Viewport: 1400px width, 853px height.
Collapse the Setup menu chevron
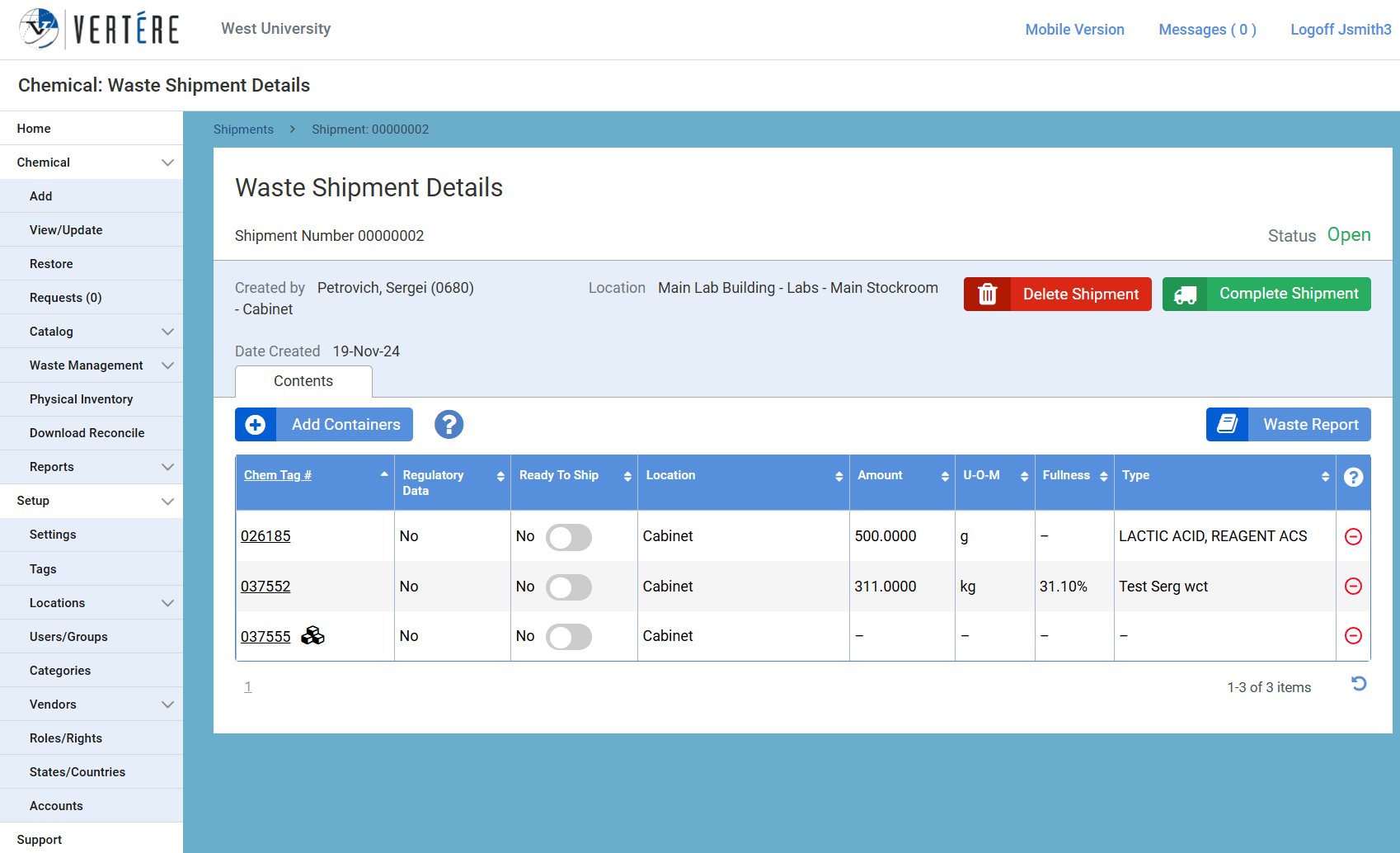167,502
